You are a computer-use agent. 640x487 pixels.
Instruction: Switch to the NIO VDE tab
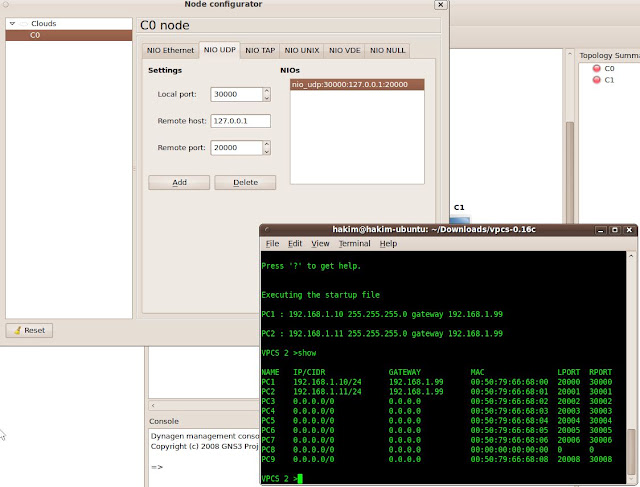coord(344,50)
